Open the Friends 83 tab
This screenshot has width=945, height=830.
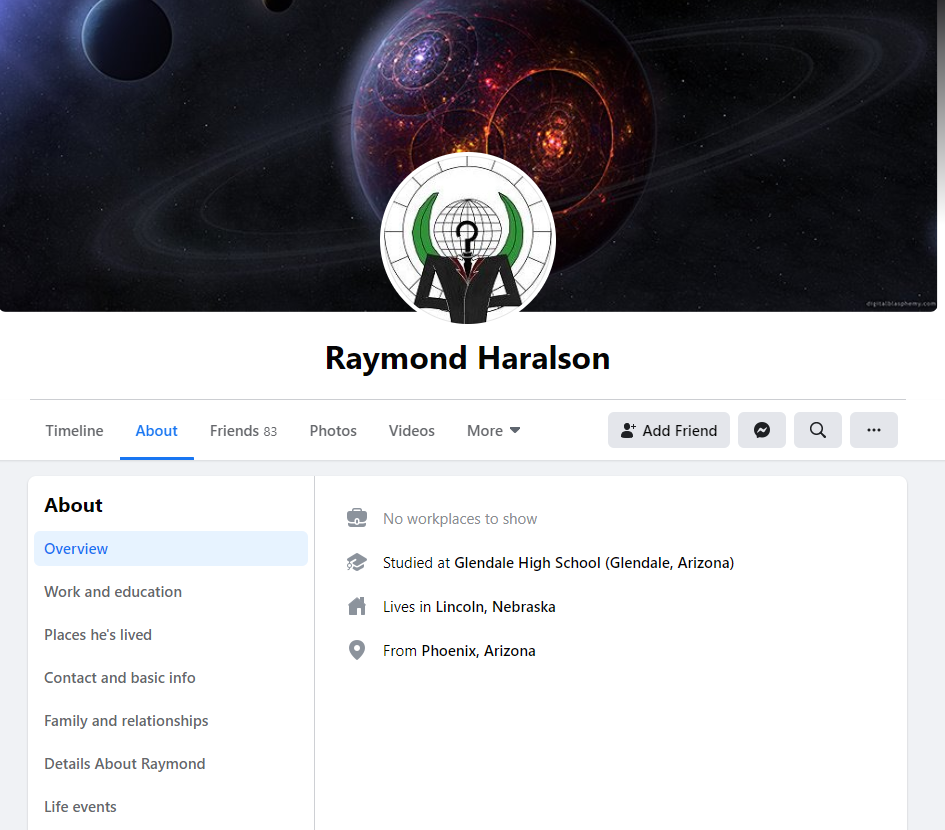pyautogui.click(x=243, y=430)
